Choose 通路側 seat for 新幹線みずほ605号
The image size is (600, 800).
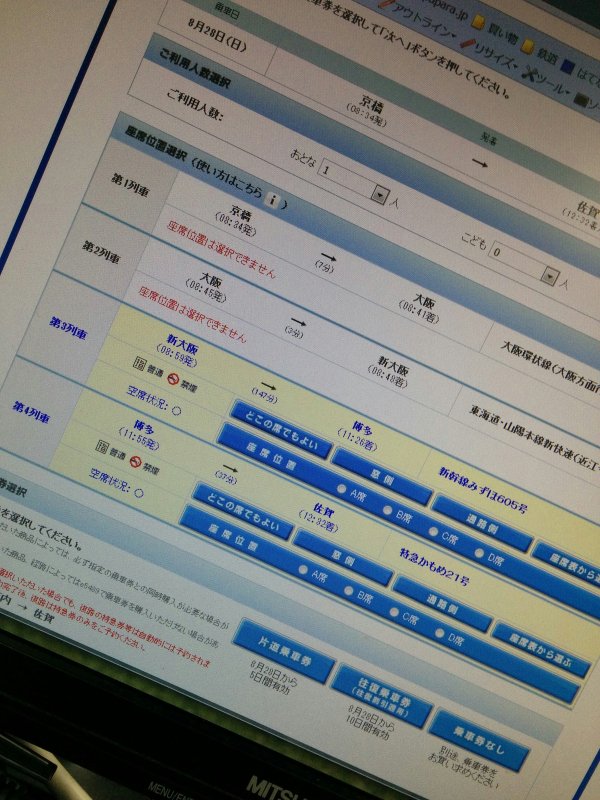pos(482,523)
